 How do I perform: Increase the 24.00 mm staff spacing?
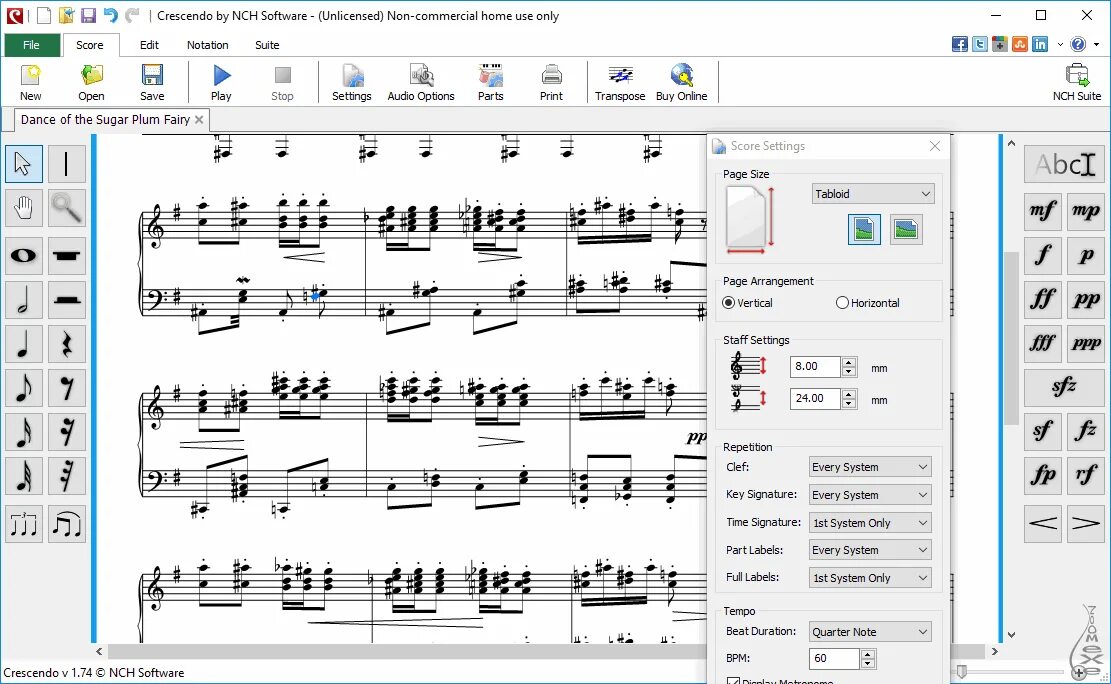pyautogui.click(x=849, y=393)
